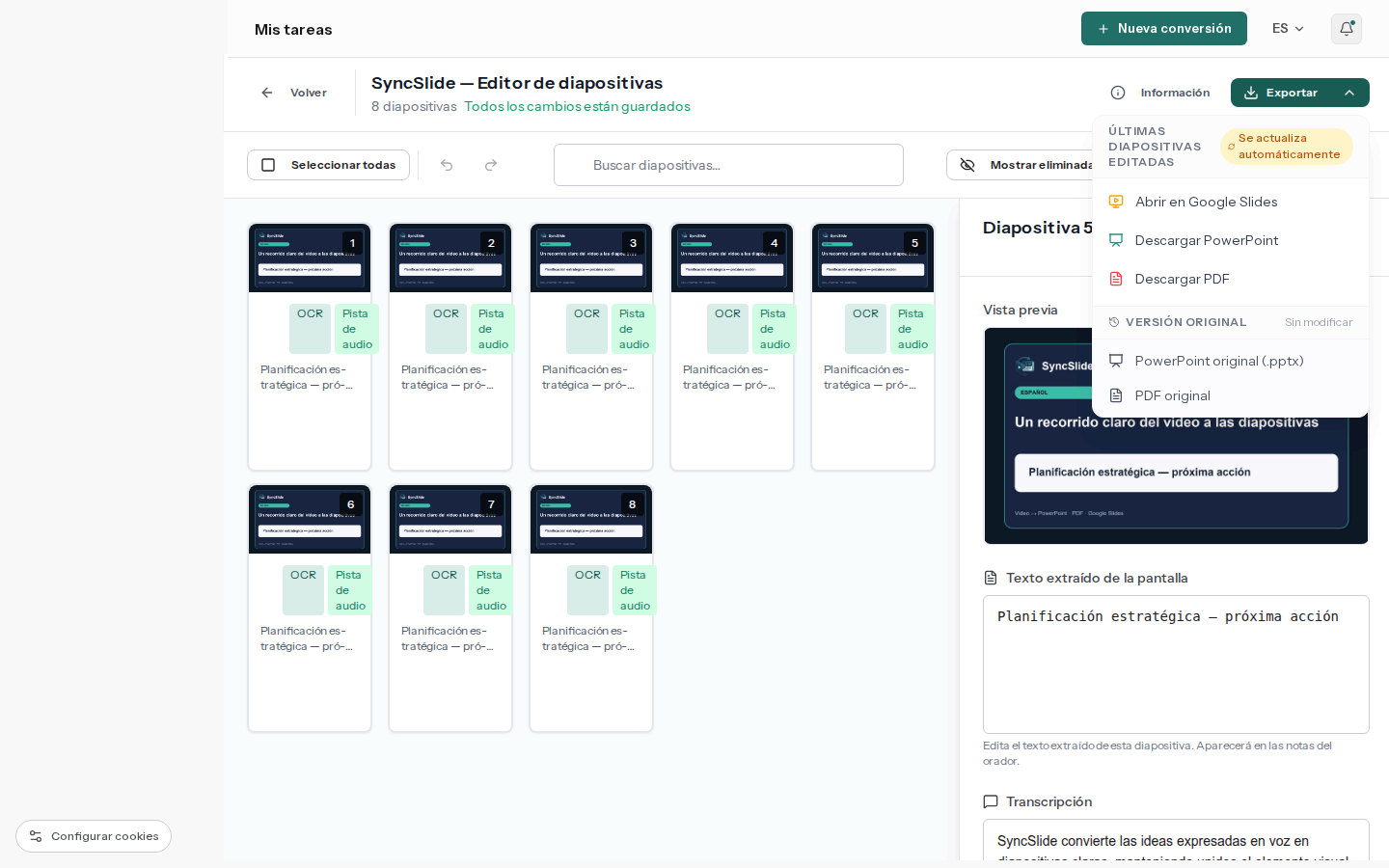This screenshot has width=1389, height=868.
Task: Click the presentation icon beside PowerPoint original
Action: tap(1116, 361)
